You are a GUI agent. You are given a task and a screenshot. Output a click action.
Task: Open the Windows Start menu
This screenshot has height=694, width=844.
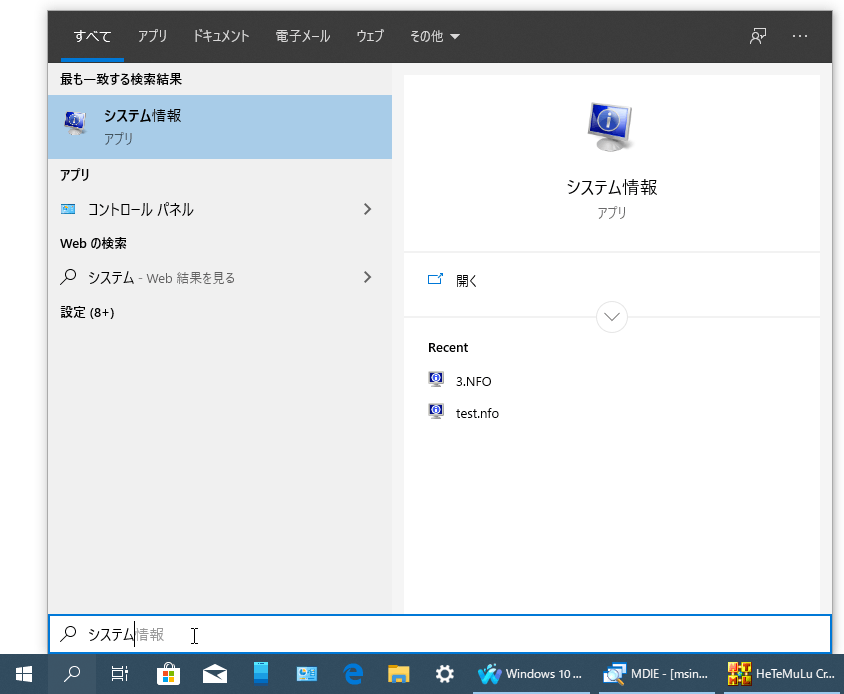pyautogui.click(x=24, y=674)
